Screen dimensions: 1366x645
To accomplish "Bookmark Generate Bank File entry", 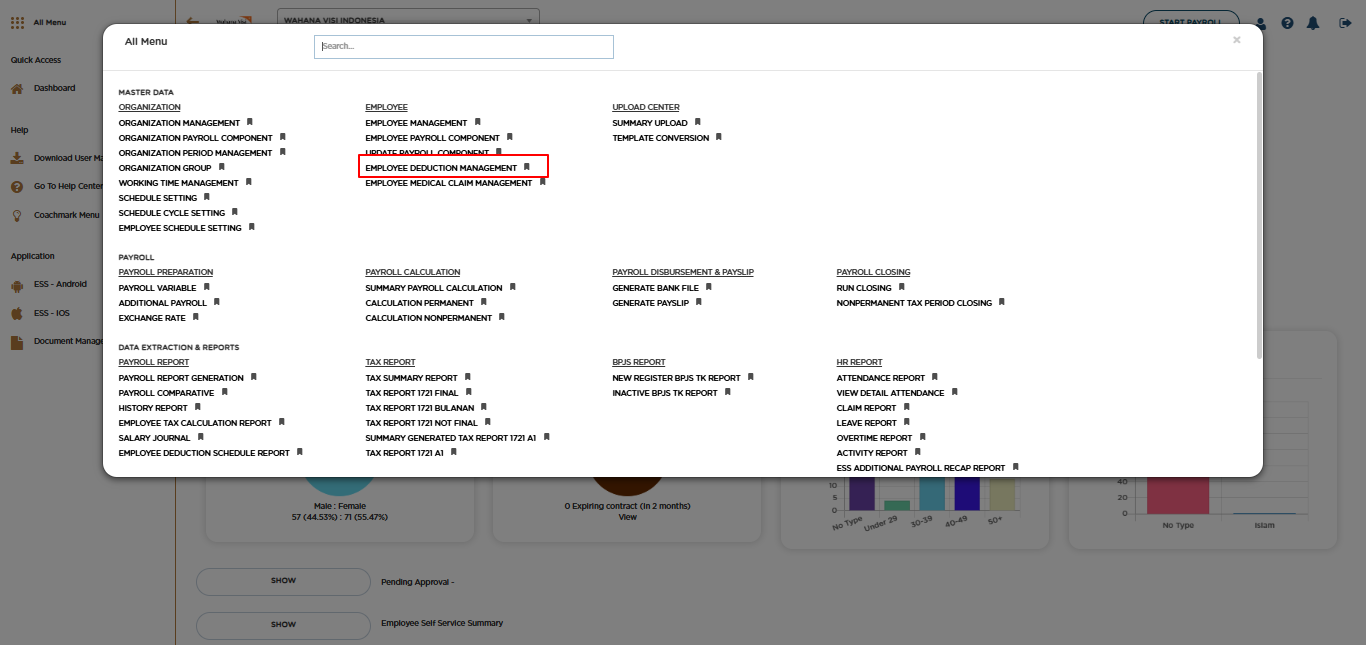I will pos(709,287).
